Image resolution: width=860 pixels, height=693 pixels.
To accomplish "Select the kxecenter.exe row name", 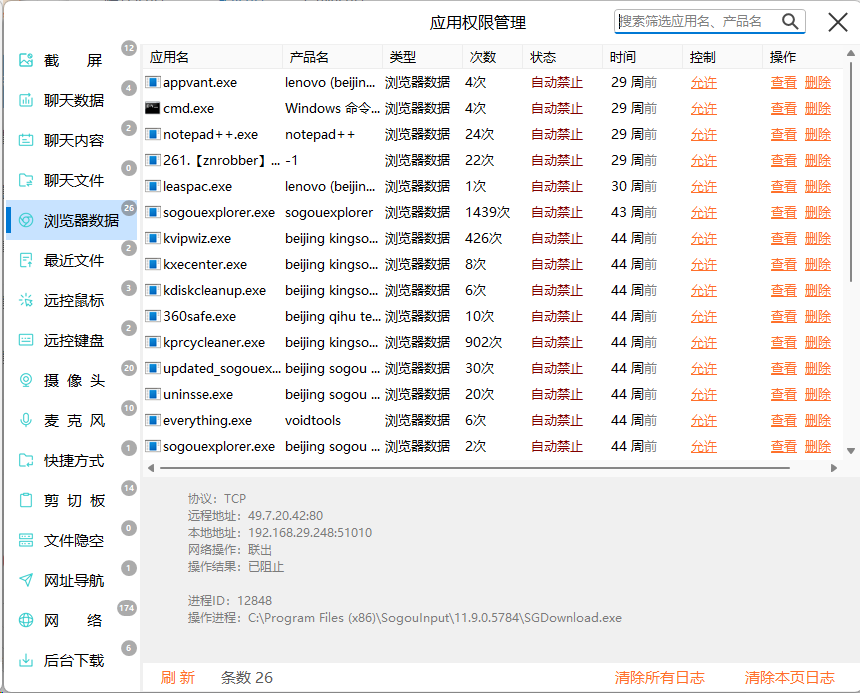I will [x=205, y=264].
